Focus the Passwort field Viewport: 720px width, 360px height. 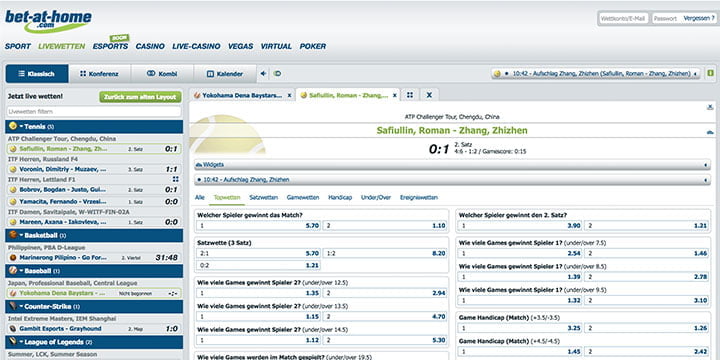(x=666, y=18)
